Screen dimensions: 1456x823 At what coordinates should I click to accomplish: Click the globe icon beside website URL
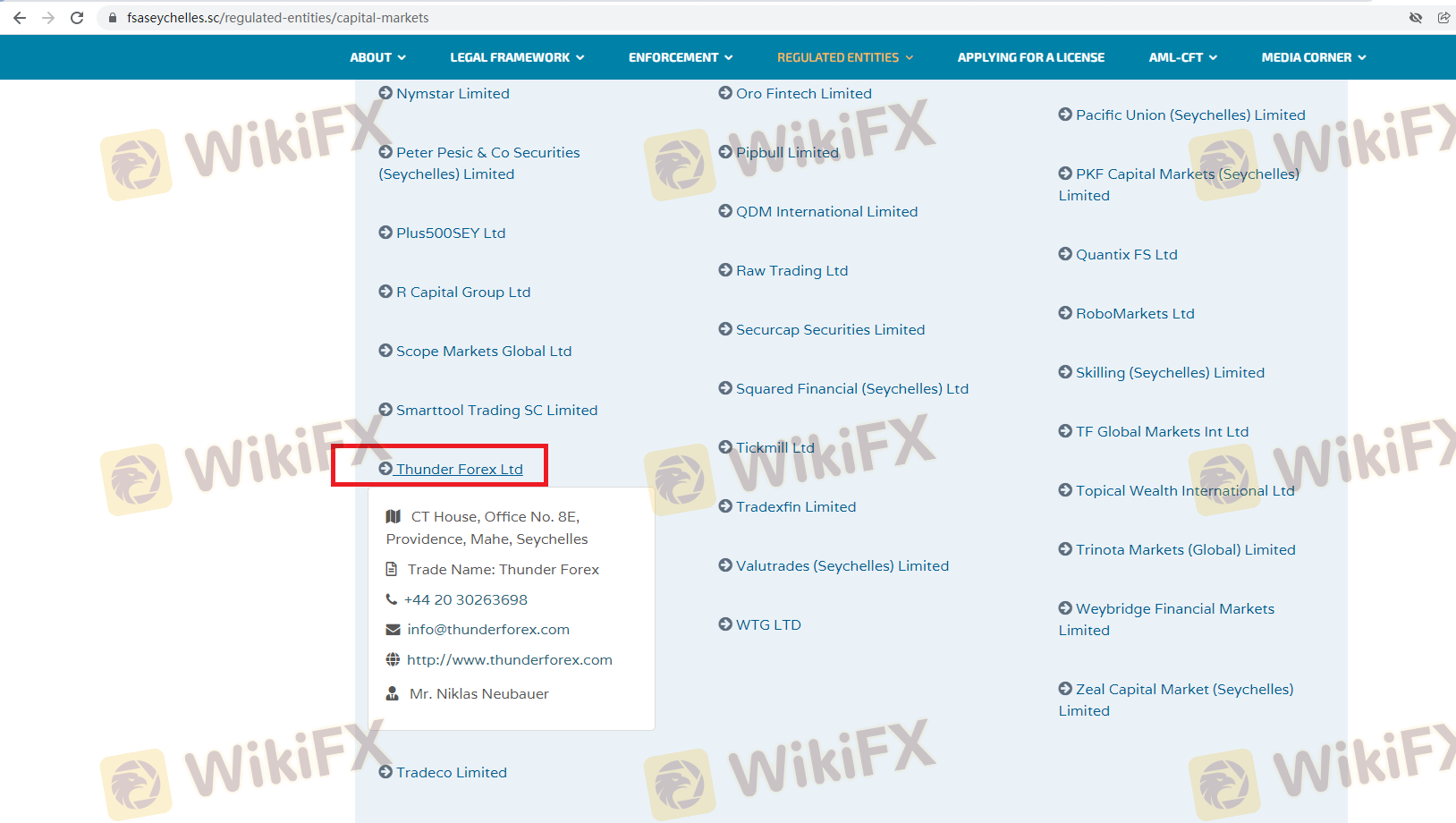393,660
